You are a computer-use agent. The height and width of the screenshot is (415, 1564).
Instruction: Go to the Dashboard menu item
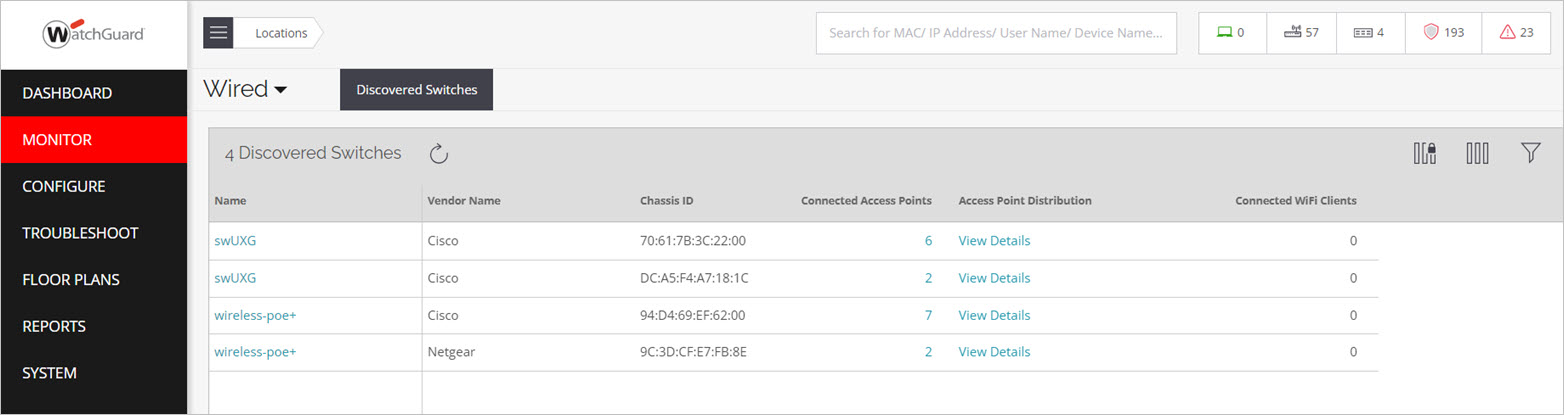point(67,93)
